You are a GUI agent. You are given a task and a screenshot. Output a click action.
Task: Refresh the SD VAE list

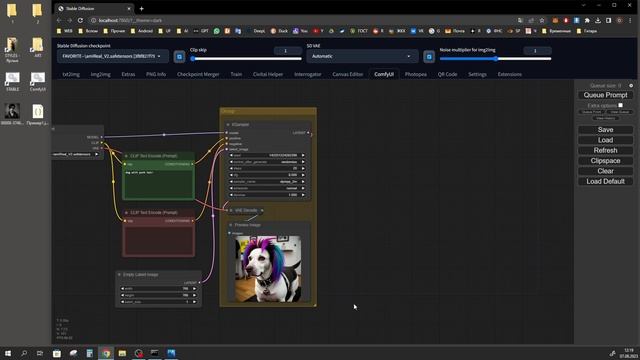click(429, 57)
